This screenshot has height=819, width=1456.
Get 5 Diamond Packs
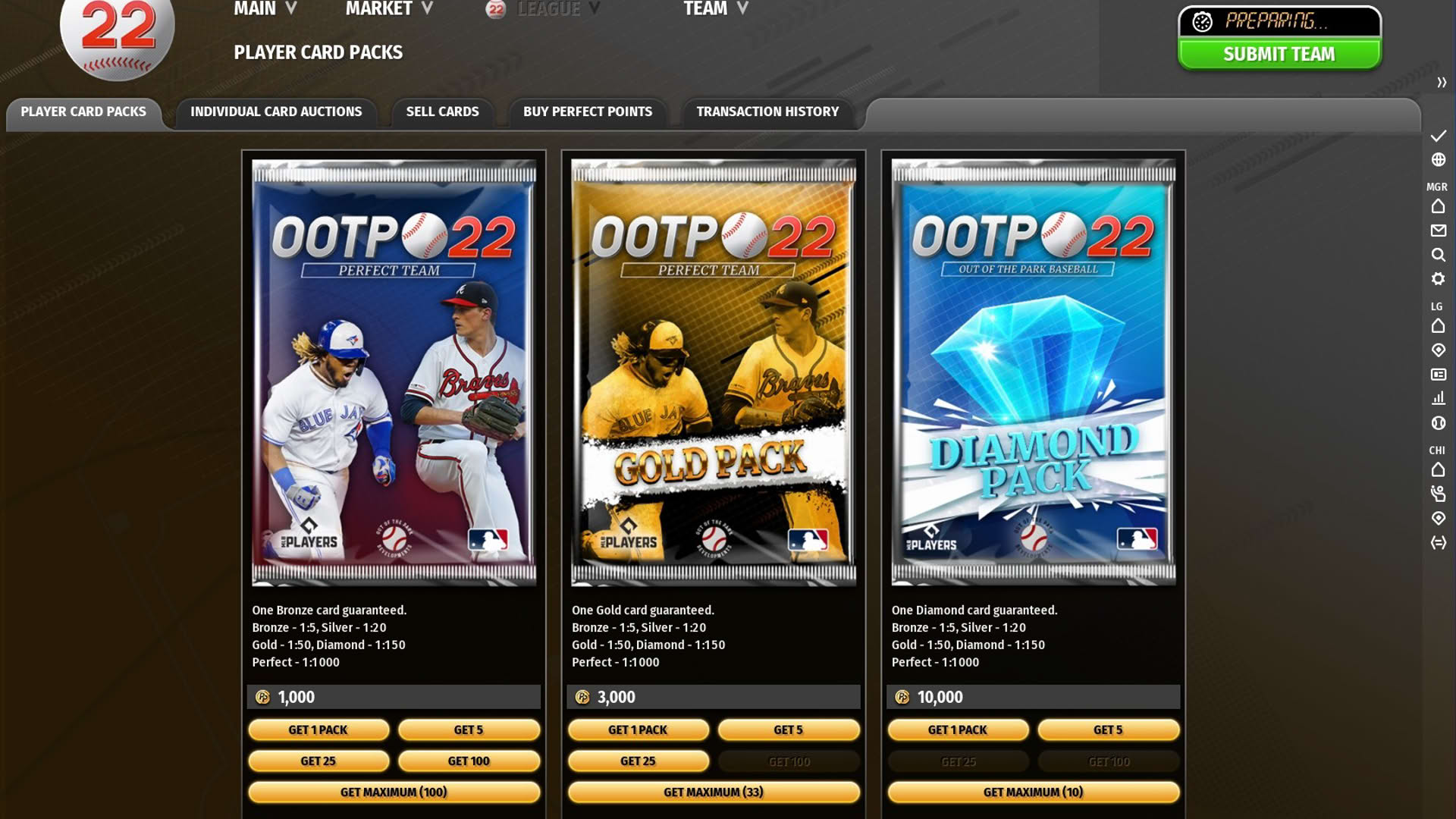coord(1109,730)
